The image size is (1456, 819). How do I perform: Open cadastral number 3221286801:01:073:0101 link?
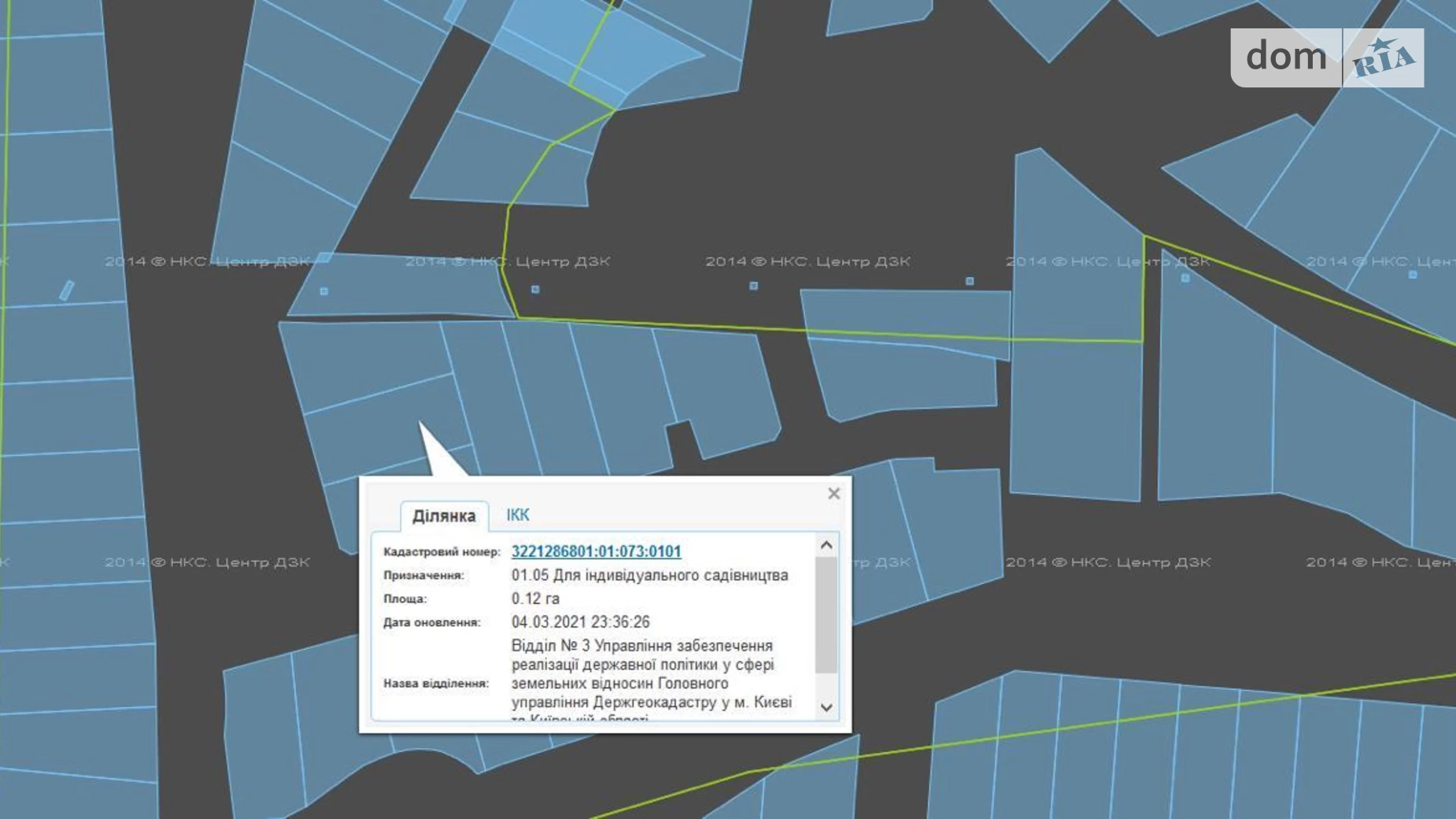pyautogui.click(x=596, y=551)
